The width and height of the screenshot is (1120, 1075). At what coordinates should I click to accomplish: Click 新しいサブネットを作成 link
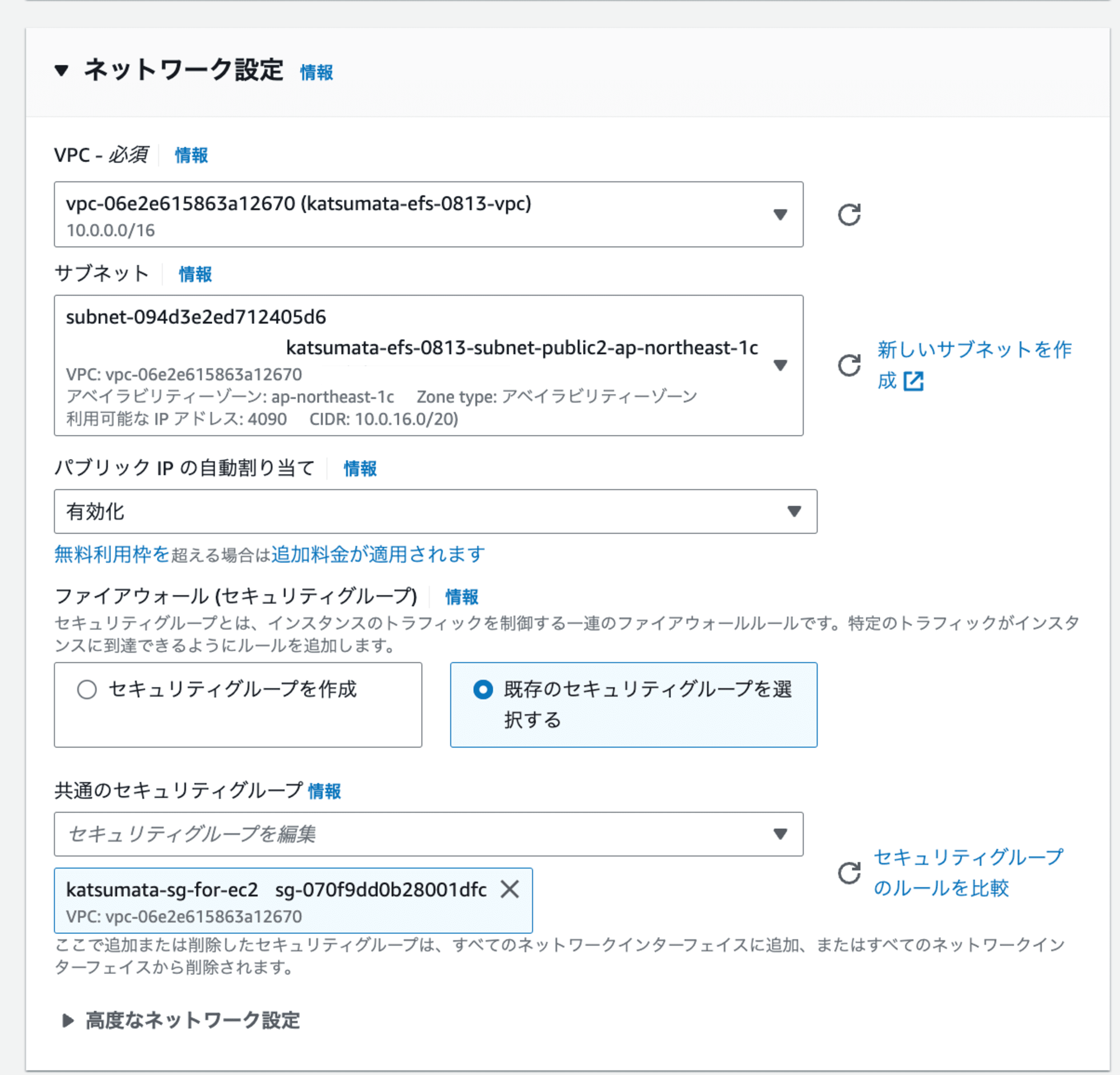tap(974, 365)
